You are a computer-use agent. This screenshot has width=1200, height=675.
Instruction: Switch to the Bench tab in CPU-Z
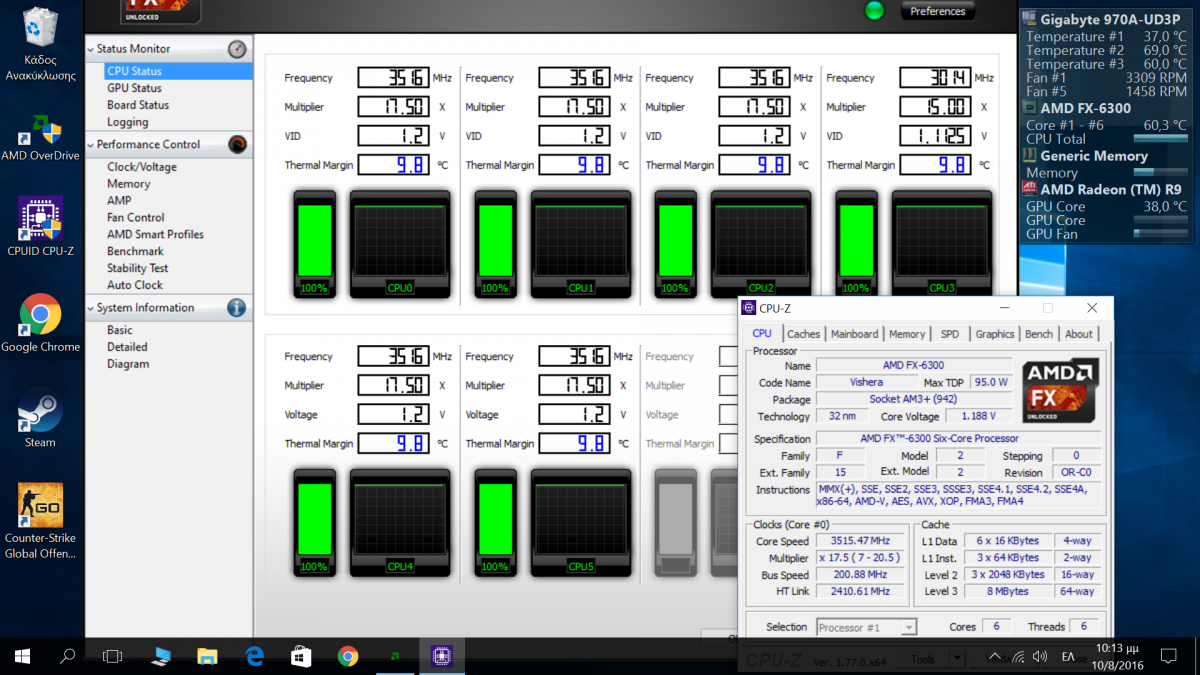pos(1039,334)
